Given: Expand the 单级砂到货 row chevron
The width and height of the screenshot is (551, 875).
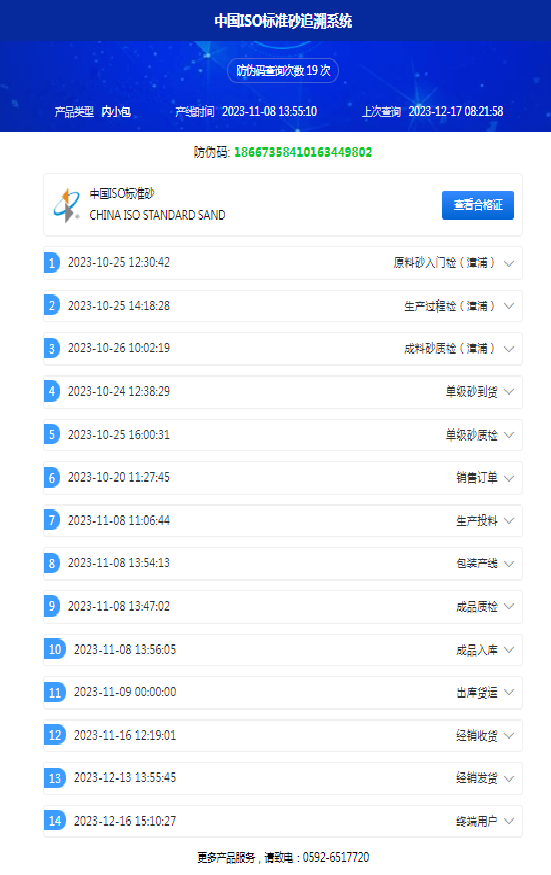Looking at the screenshot, I should pyautogui.click(x=509, y=392).
